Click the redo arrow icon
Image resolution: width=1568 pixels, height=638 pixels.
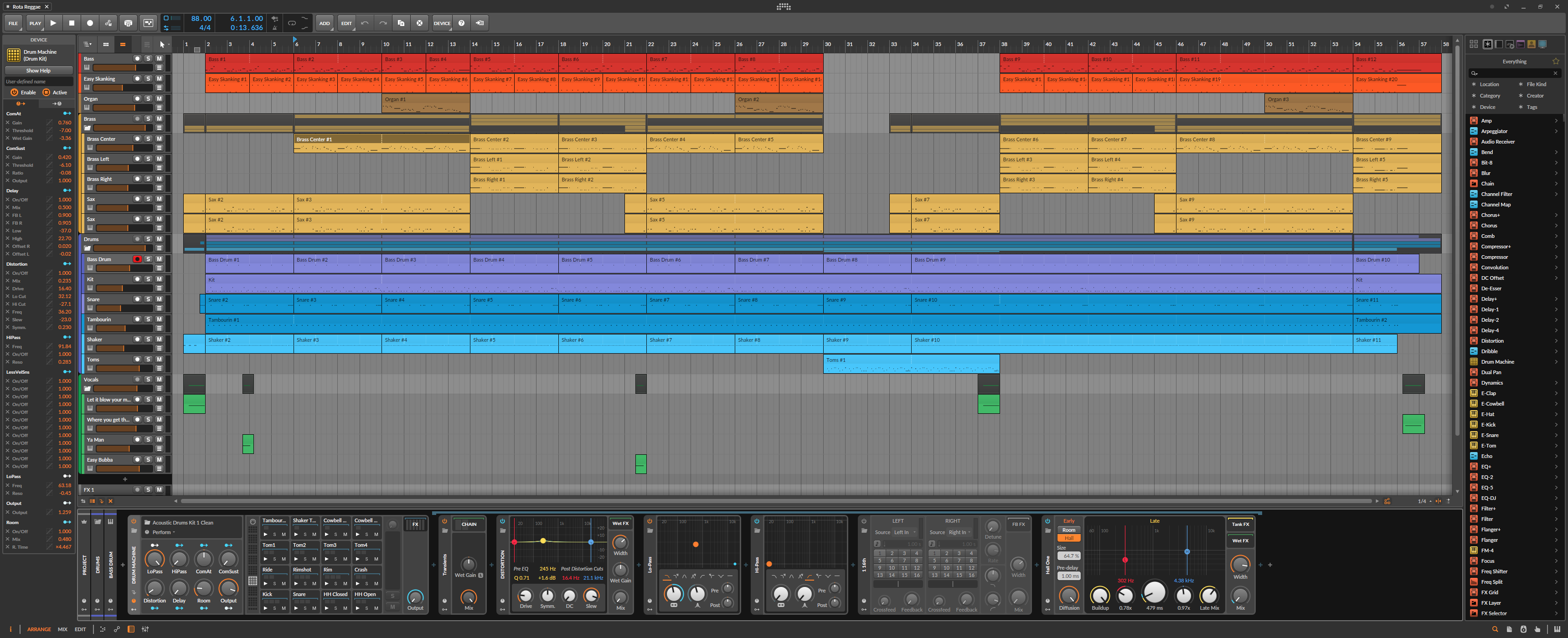tap(383, 23)
